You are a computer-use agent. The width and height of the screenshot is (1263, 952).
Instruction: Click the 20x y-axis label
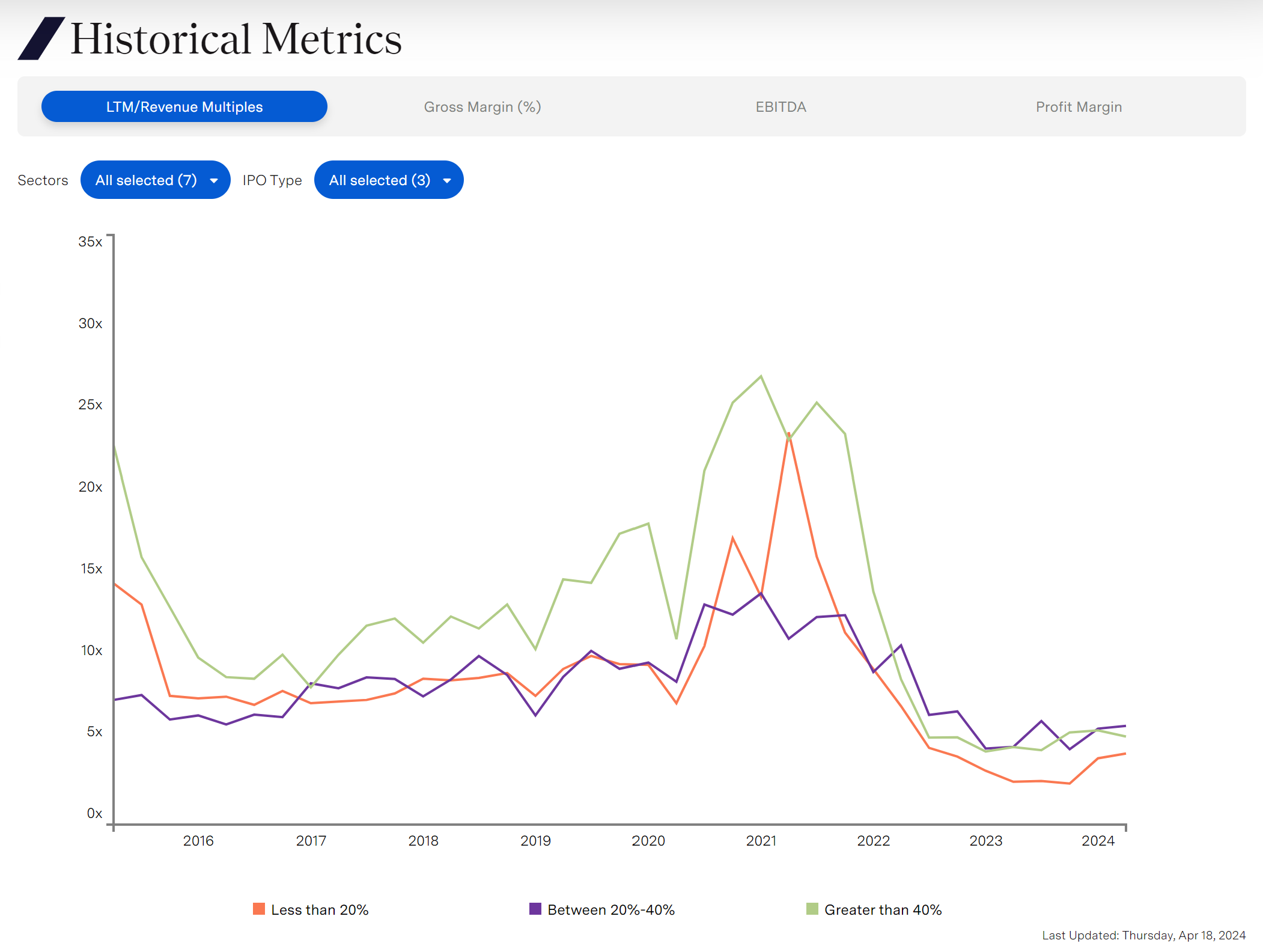(x=90, y=487)
